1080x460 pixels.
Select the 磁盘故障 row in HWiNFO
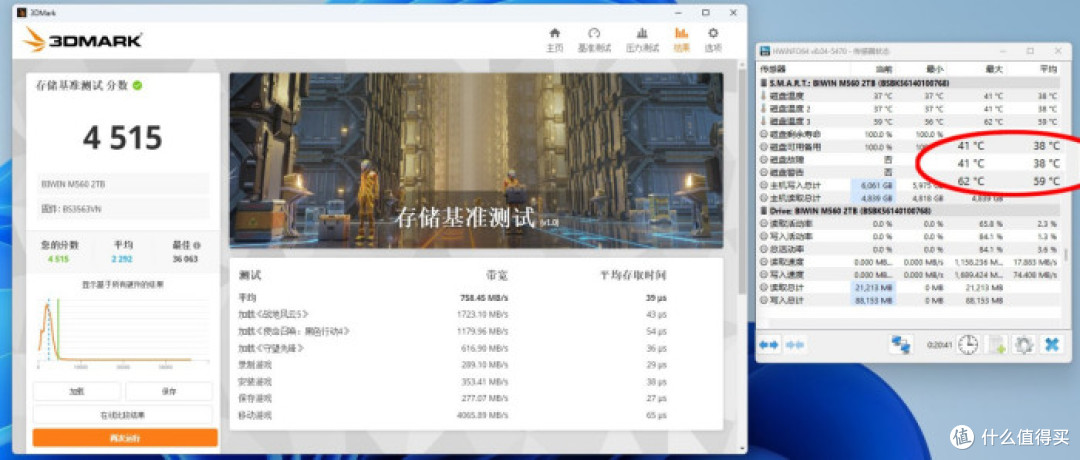click(x=911, y=159)
